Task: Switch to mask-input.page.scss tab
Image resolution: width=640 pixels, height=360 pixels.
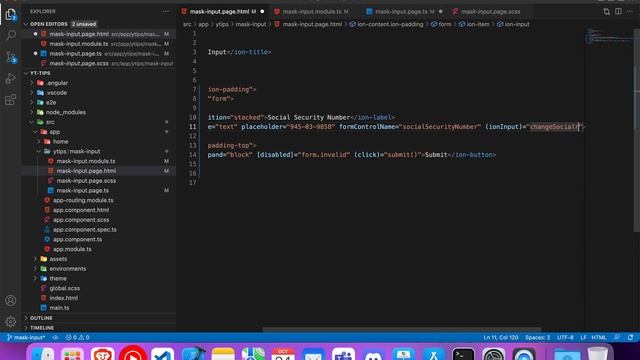Action: click(490, 11)
